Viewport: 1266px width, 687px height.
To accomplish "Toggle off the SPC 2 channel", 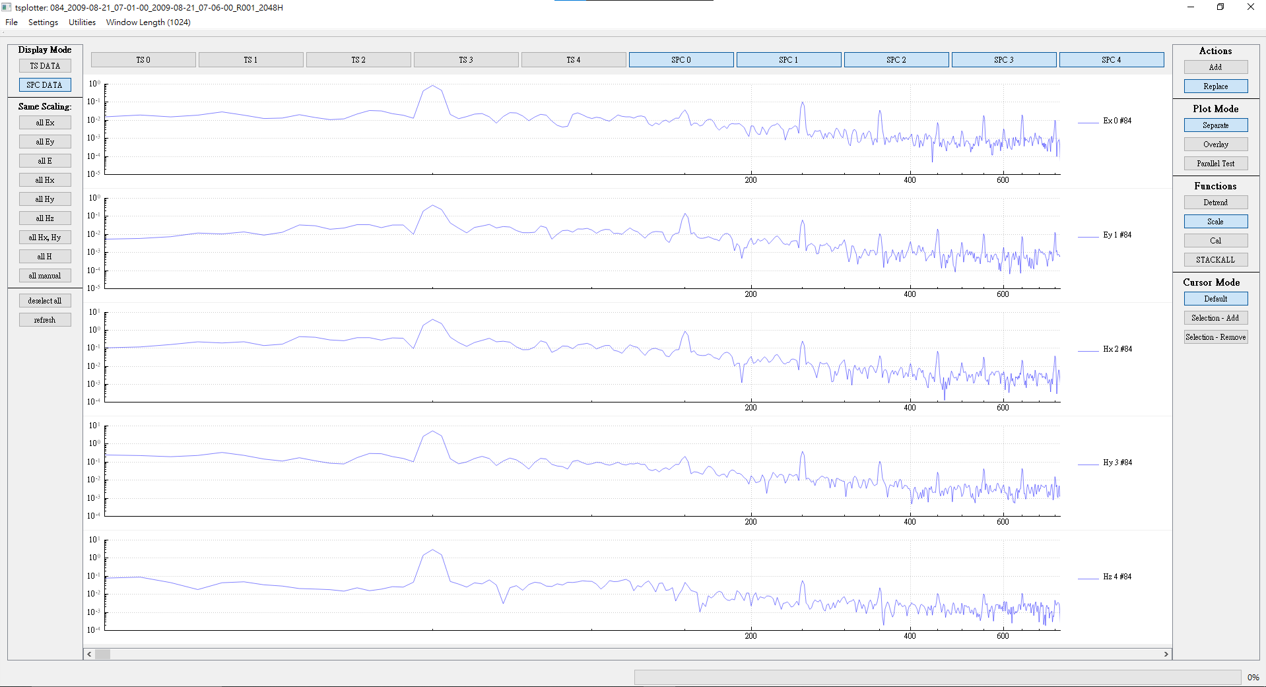I will (x=896, y=60).
